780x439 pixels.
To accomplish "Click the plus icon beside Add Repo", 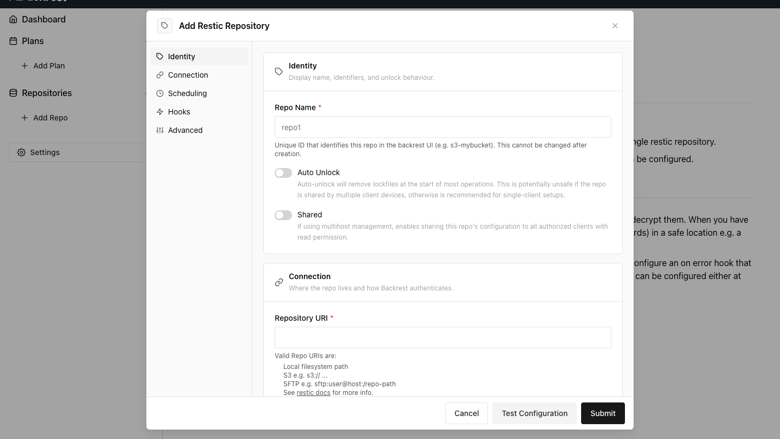I will (24, 118).
